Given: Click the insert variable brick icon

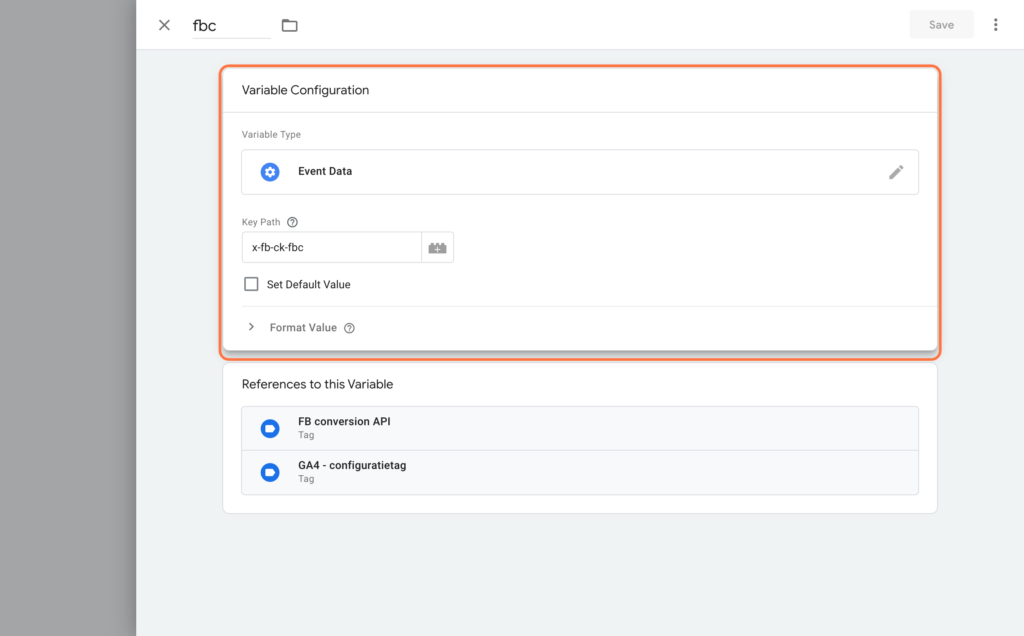Looking at the screenshot, I should [x=438, y=247].
